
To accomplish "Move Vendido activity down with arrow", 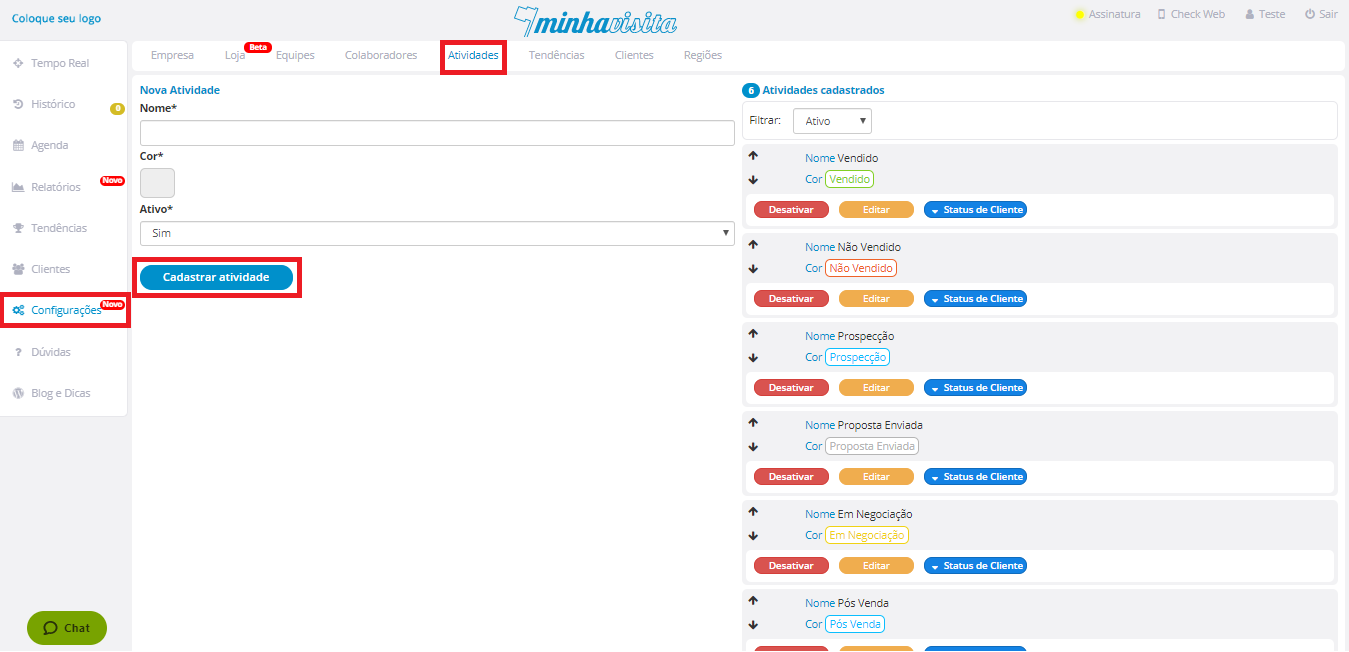I will click(x=753, y=180).
